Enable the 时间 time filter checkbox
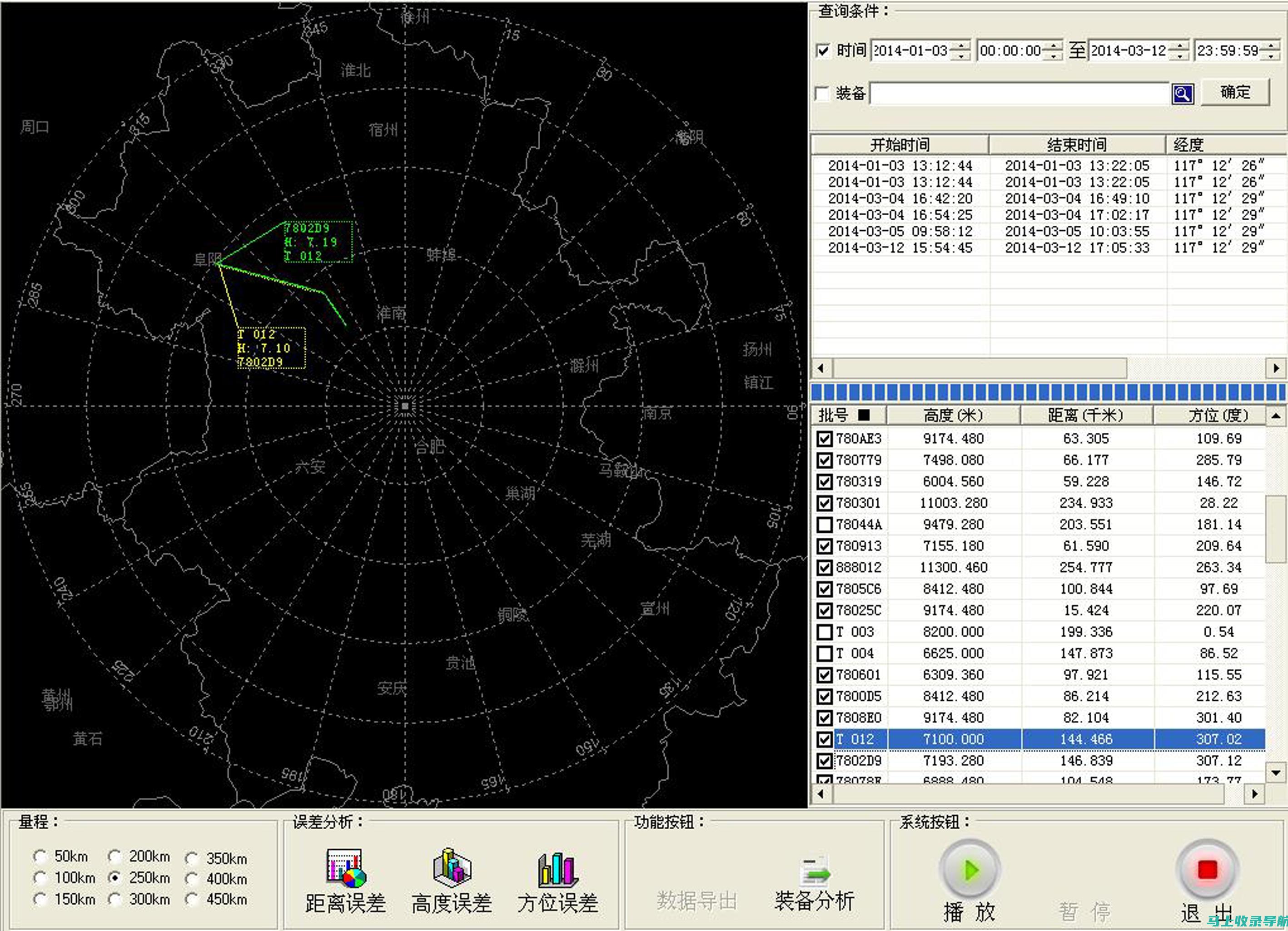Screen dimensions: 1288x931 [823, 50]
